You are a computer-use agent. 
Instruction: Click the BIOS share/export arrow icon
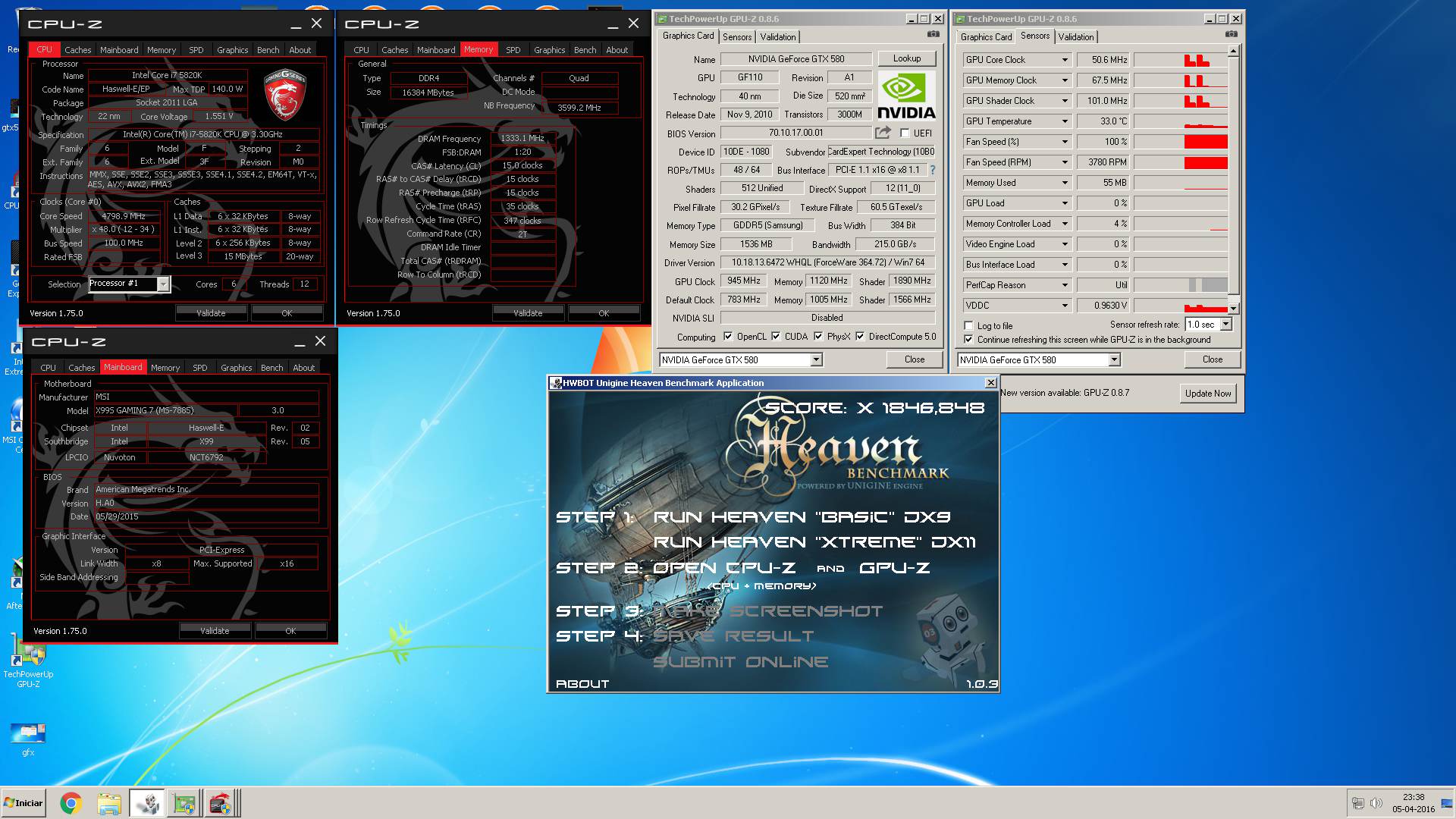pyautogui.click(x=883, y=133)
